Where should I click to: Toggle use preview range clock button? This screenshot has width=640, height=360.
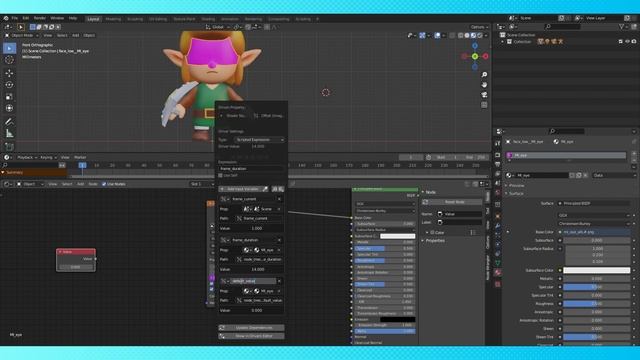click(429, 157)
